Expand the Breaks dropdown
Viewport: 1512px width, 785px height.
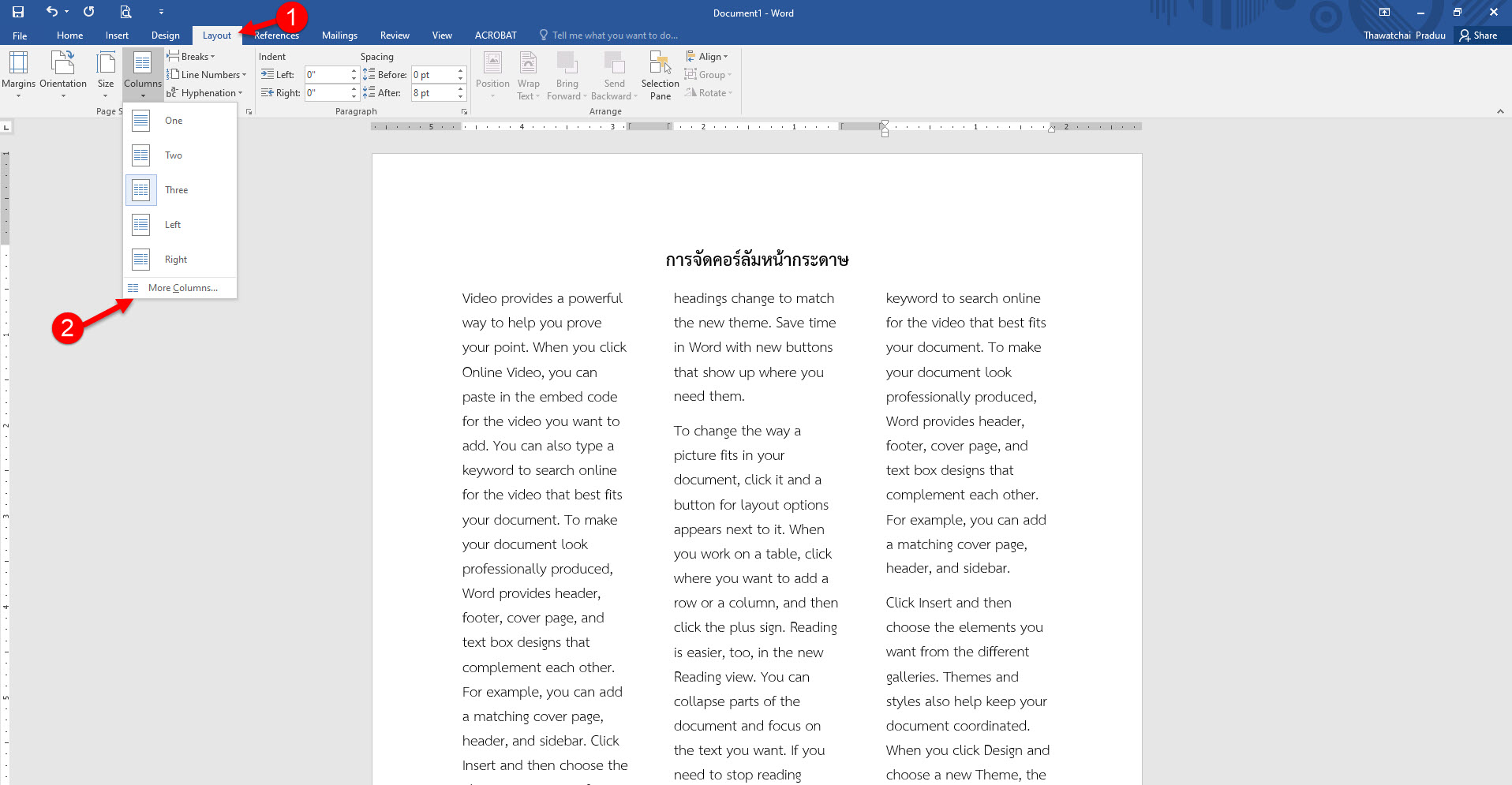[191, 57]
